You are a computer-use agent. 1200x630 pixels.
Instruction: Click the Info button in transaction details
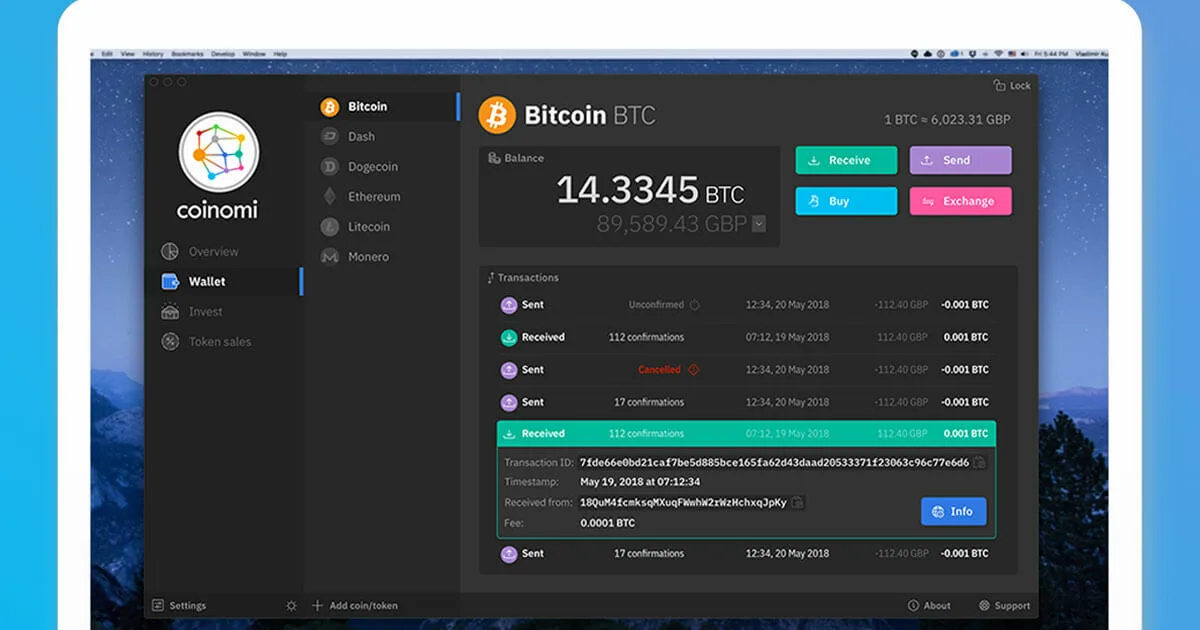point(953,511)
